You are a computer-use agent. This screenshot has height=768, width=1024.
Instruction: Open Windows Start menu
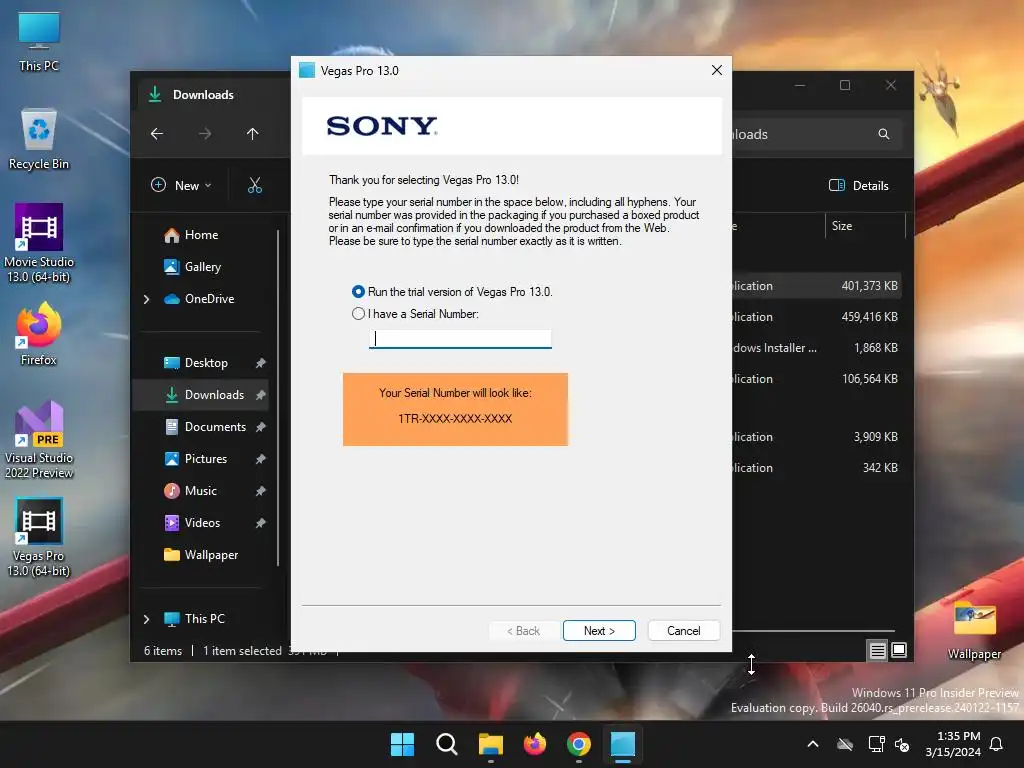tap(402, 744)
